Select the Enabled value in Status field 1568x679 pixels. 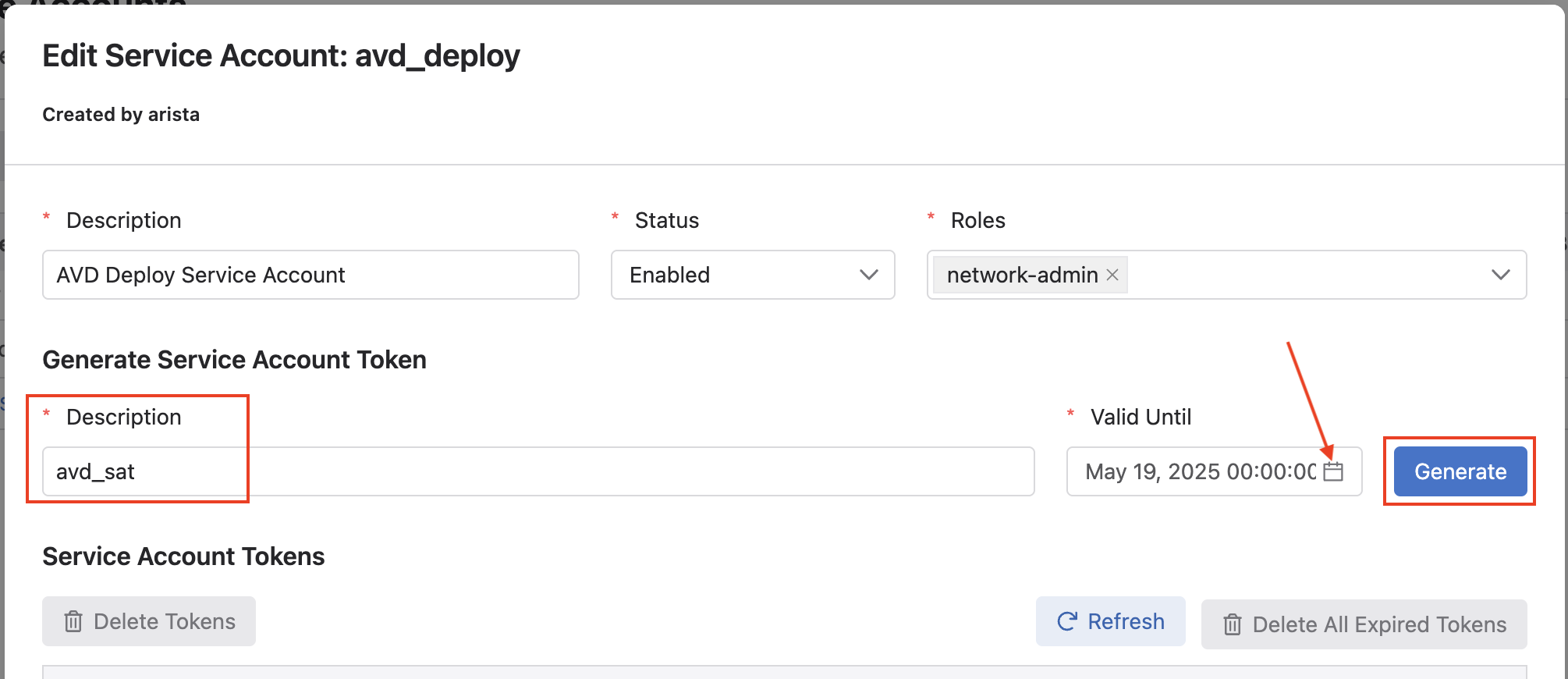point(669,275)
